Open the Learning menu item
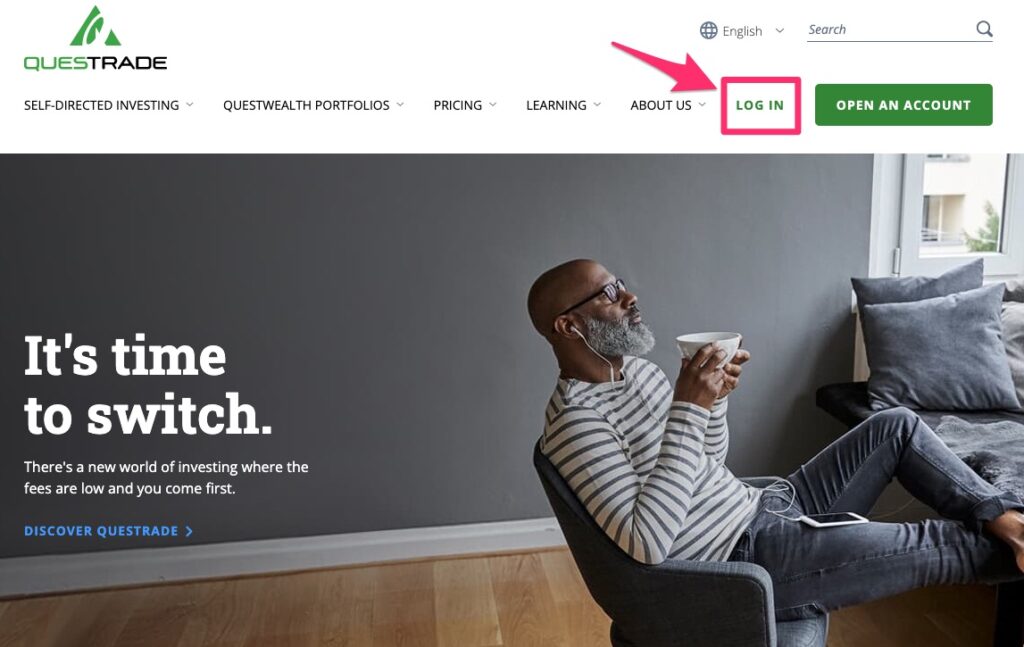This screenshot has height=647, width=1024. [556, 105]
